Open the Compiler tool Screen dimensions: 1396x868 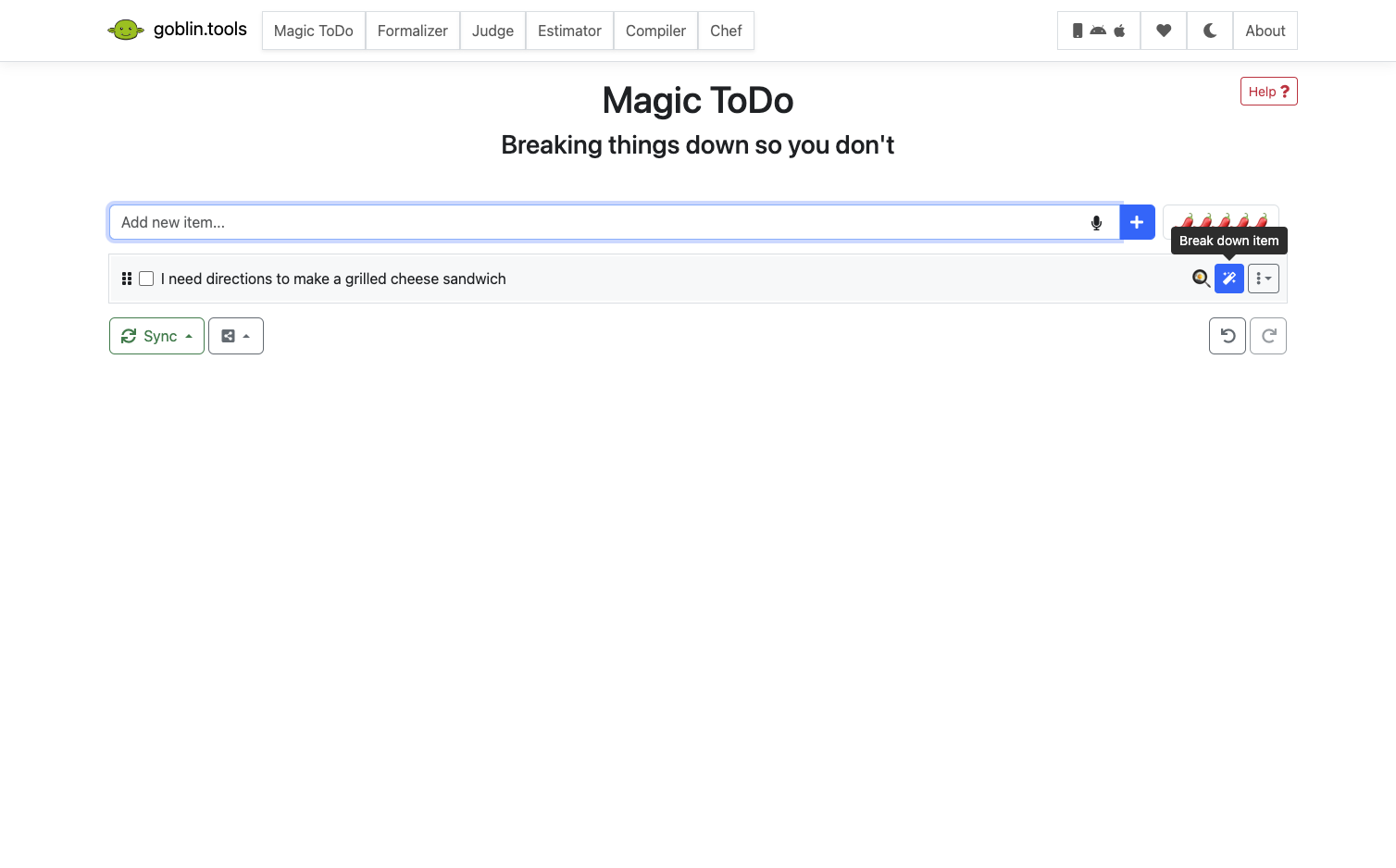(x=655, y=31)
